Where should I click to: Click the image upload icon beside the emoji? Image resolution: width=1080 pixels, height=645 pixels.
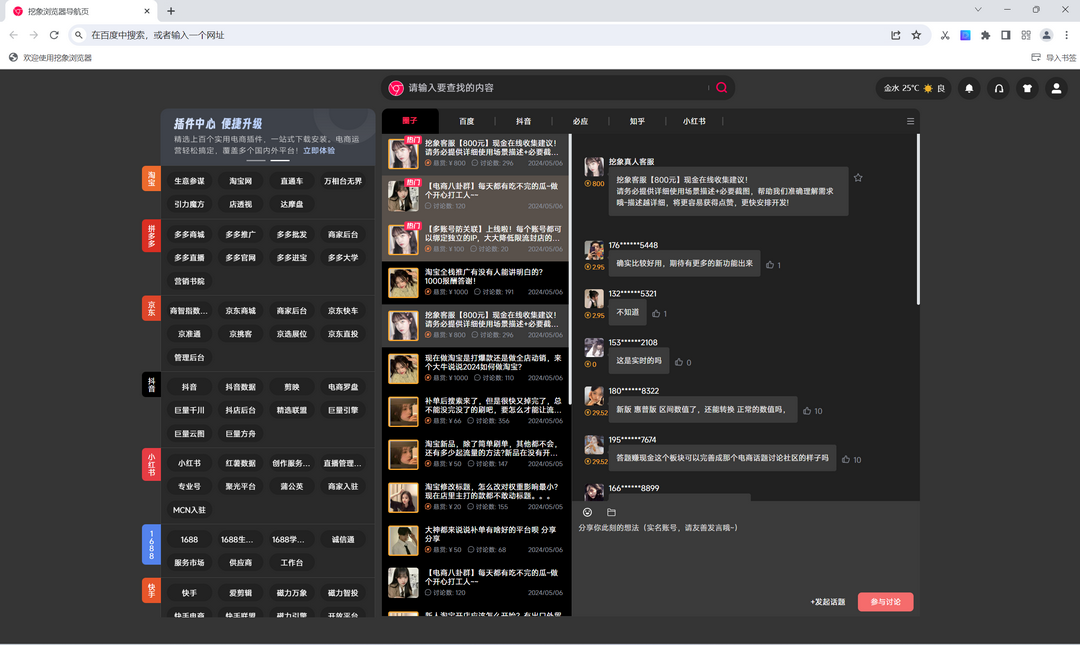click(611, 512)
